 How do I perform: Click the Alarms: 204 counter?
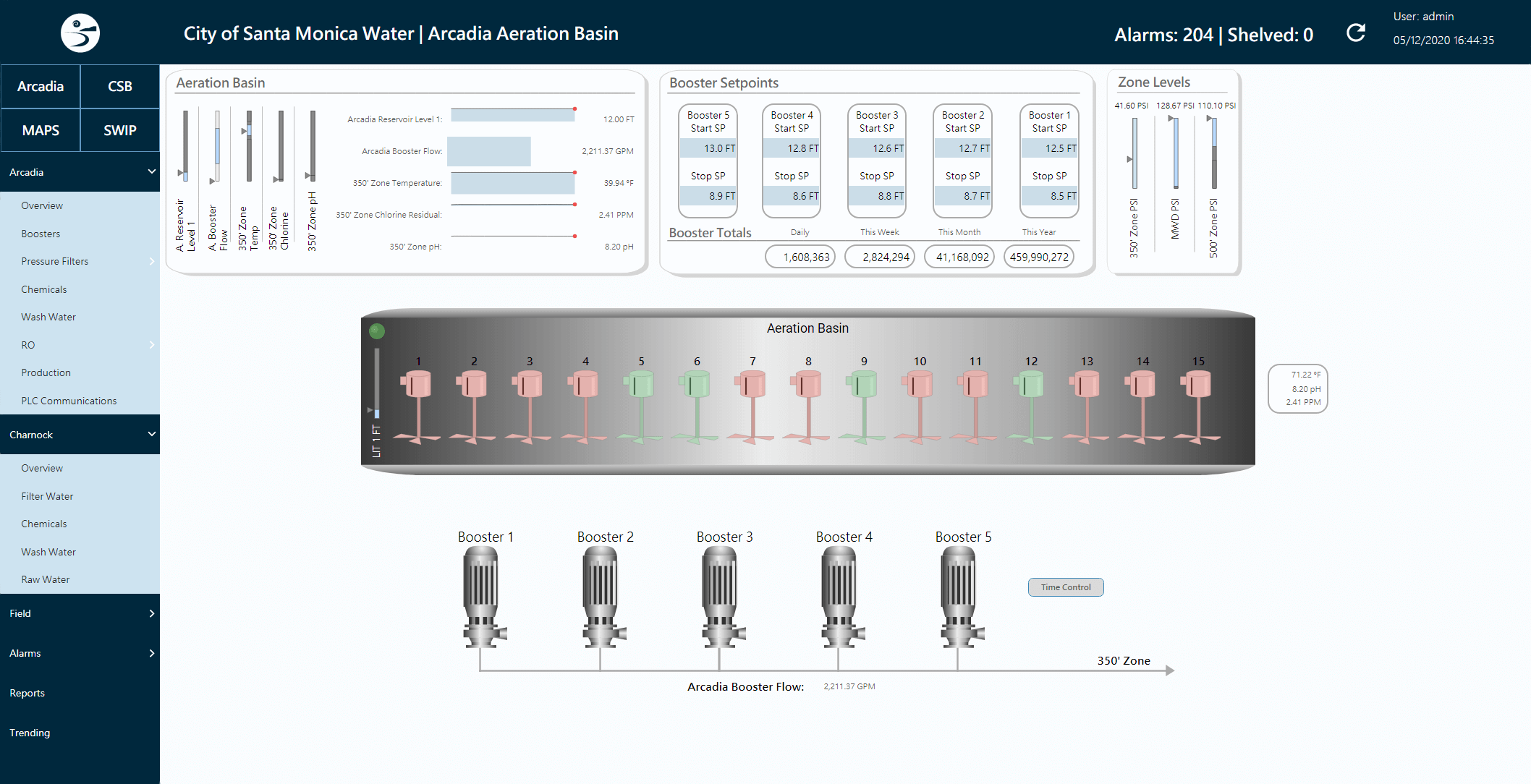1163,35
